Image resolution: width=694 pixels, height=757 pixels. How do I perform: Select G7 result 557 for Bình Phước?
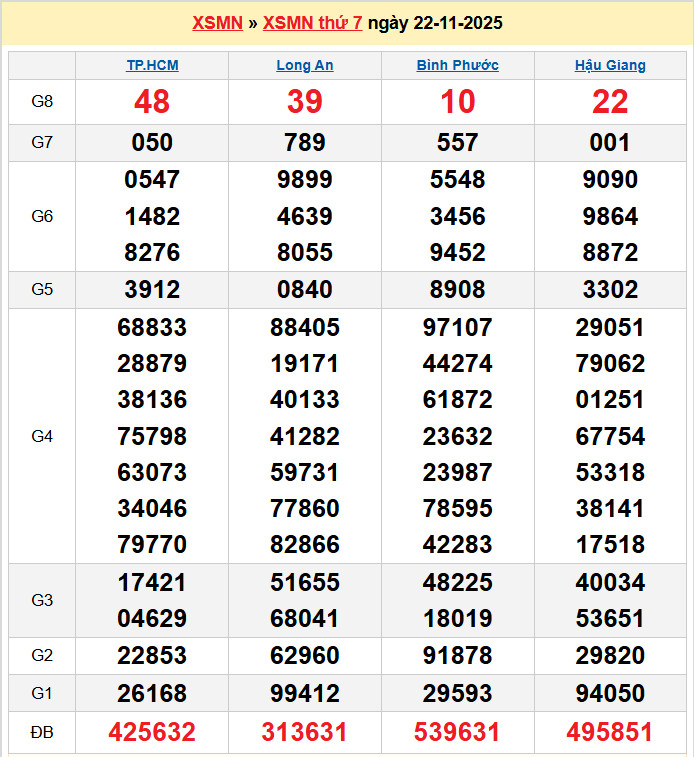(457, 143)
